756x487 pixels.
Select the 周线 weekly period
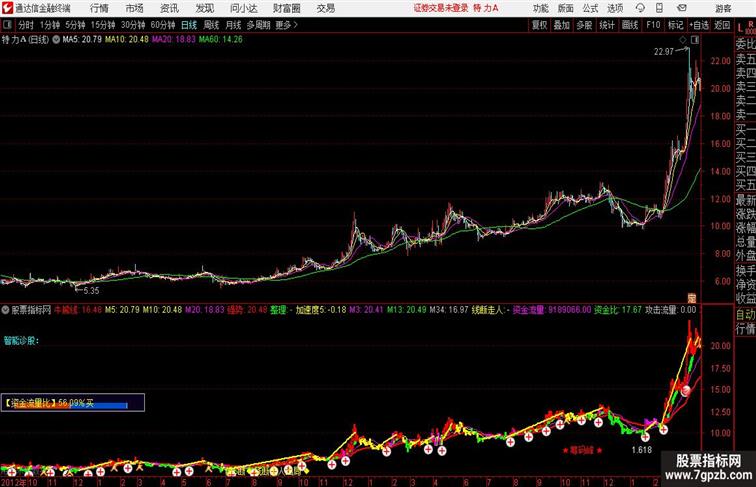[211, 25]
